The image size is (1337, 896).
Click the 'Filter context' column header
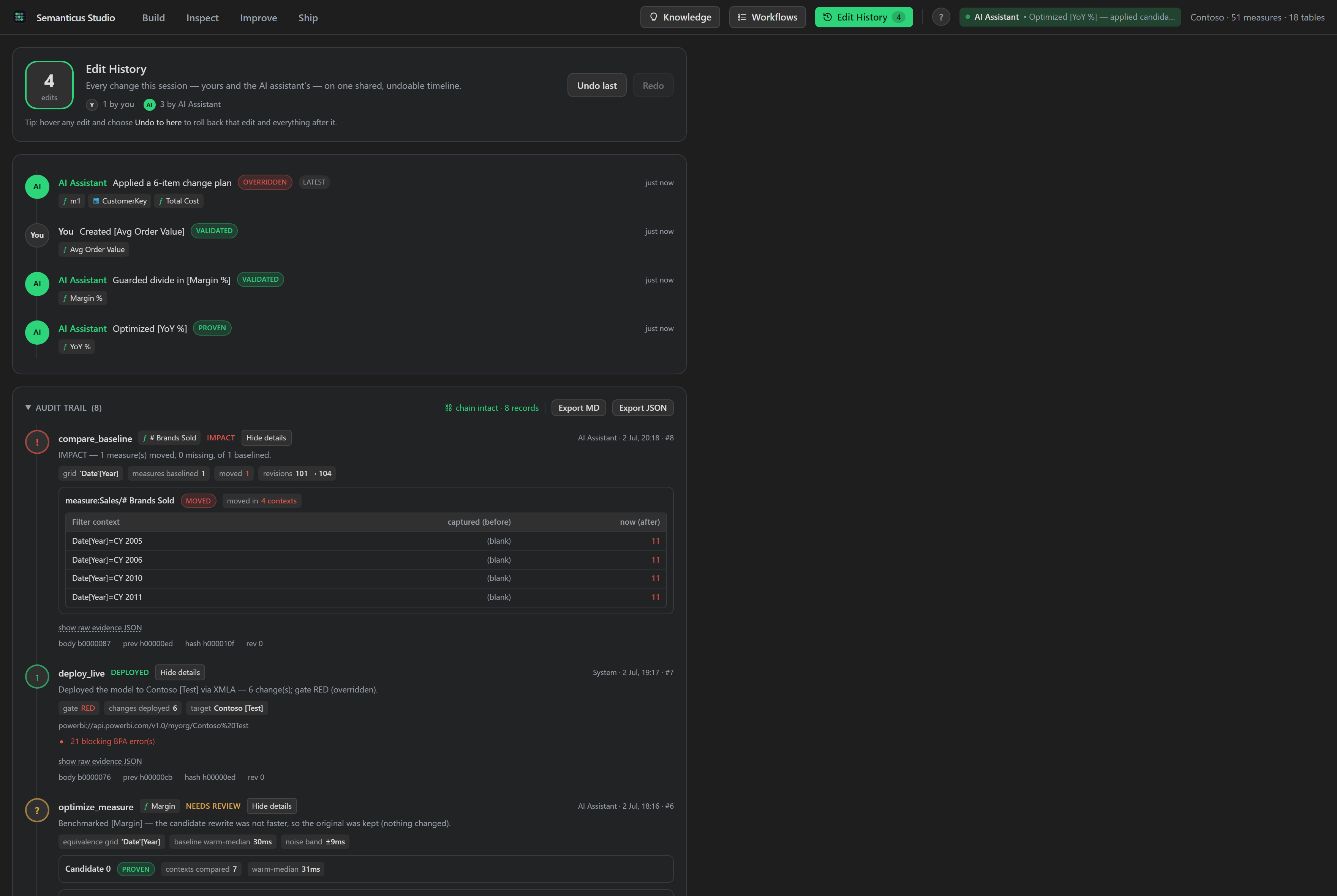click(x=96, y=522)
